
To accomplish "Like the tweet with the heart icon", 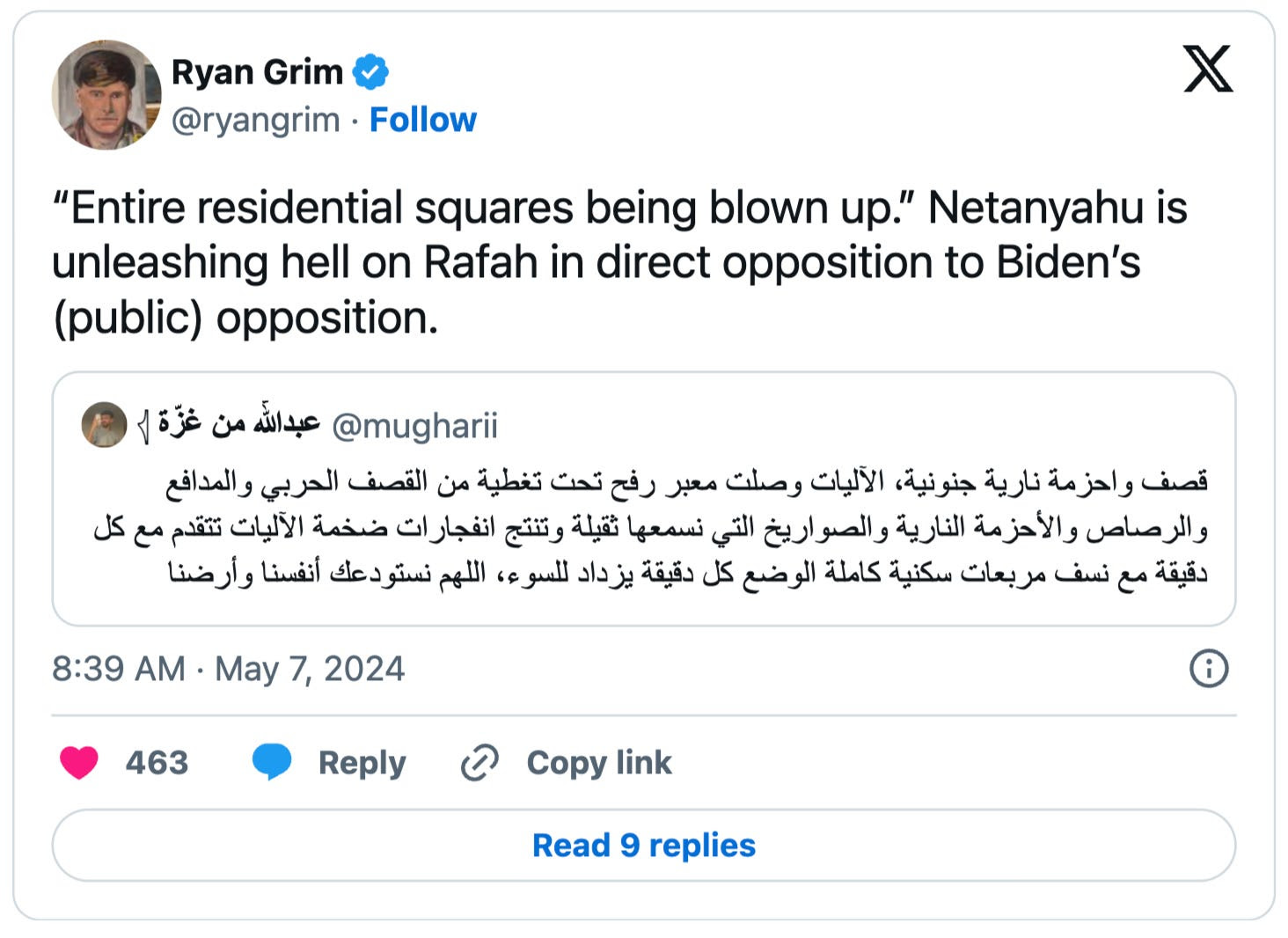I will point(79,762).
